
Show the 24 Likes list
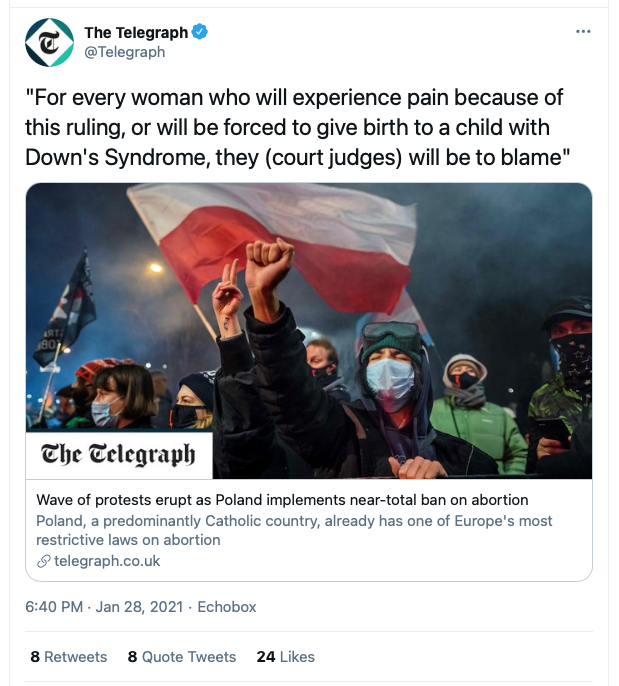click(286, 657)
